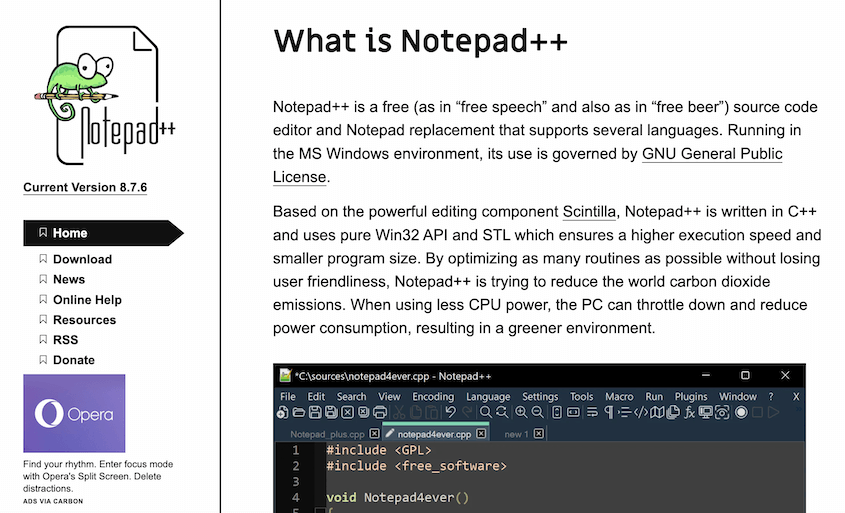
Task: Open the Settings menu
Action: point(540,397)
